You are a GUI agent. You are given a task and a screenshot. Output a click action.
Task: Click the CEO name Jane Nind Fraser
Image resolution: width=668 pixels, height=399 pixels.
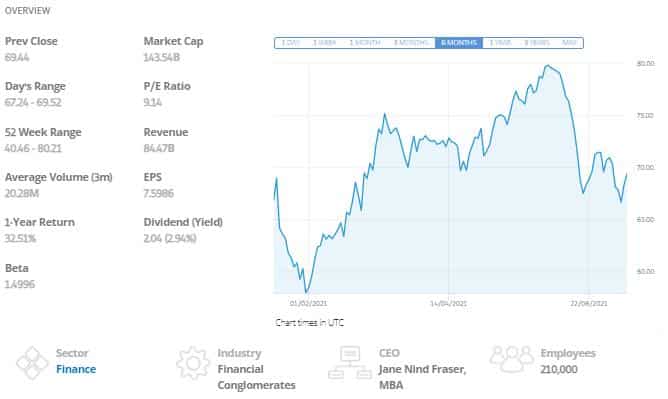point(422,369)
